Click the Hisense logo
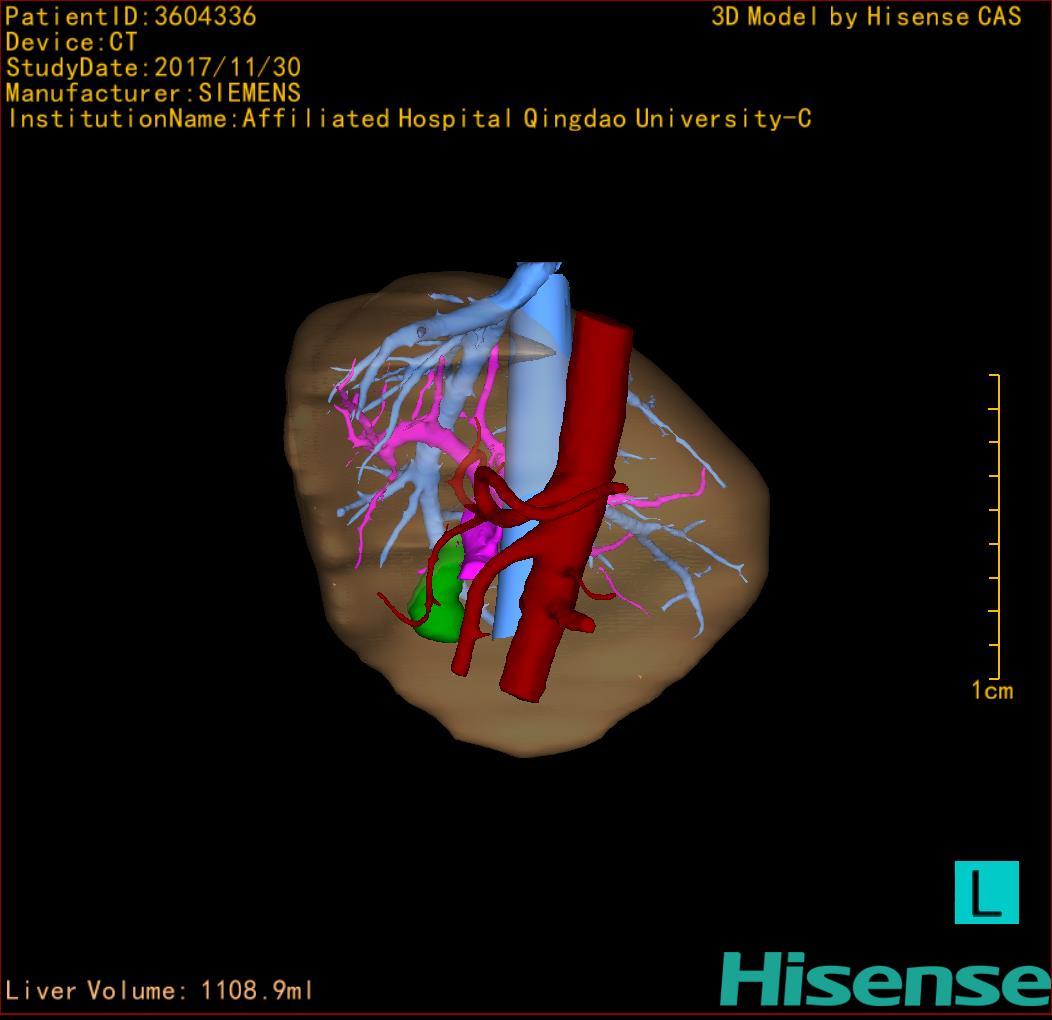The image size is (1052, 1020). [884, 979]
